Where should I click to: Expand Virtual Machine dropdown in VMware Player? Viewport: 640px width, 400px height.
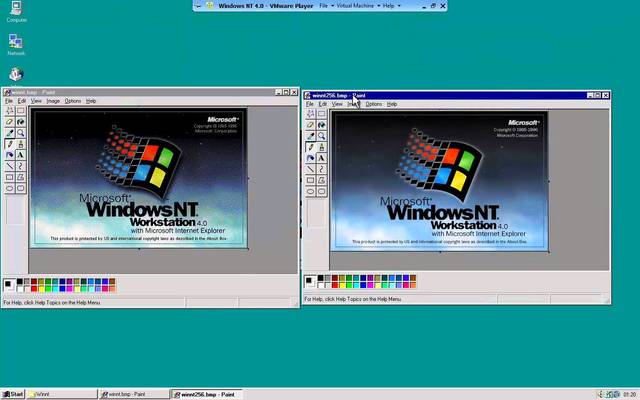[x=358, y=6]
